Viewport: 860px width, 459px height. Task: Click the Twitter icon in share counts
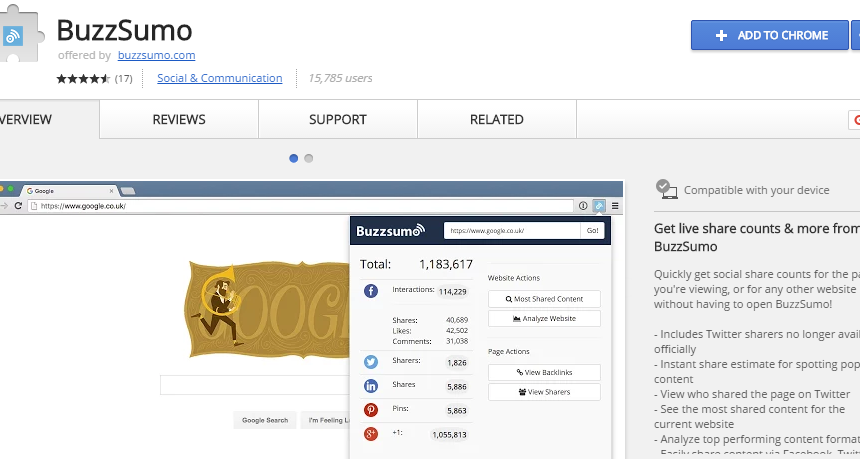click(371, 362)
